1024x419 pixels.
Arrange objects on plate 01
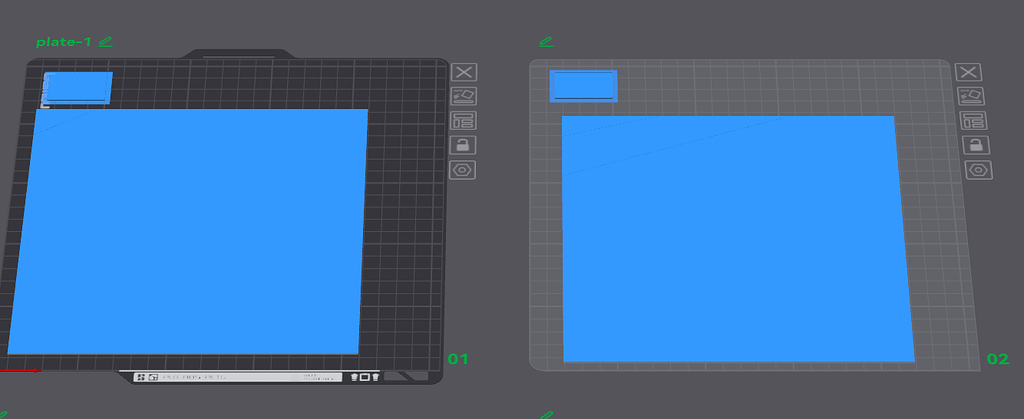tap(463, 121)
